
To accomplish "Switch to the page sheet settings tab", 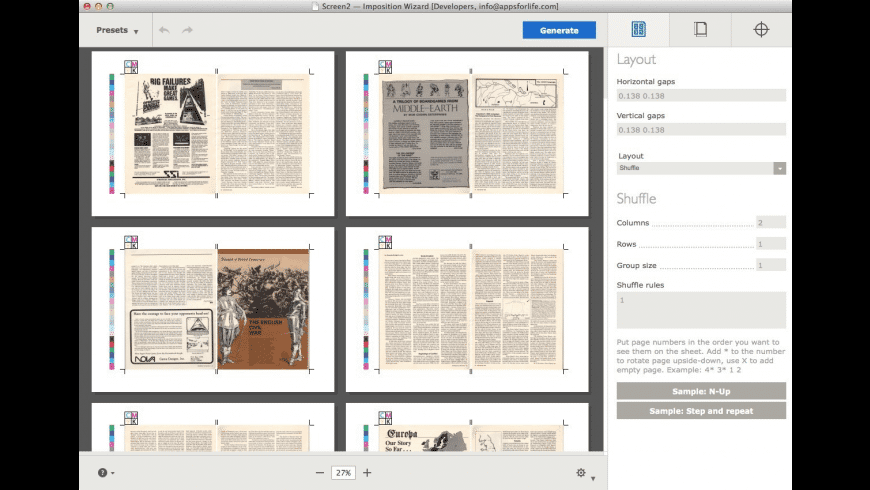I will pyautogui.click(x=700, y=29).
